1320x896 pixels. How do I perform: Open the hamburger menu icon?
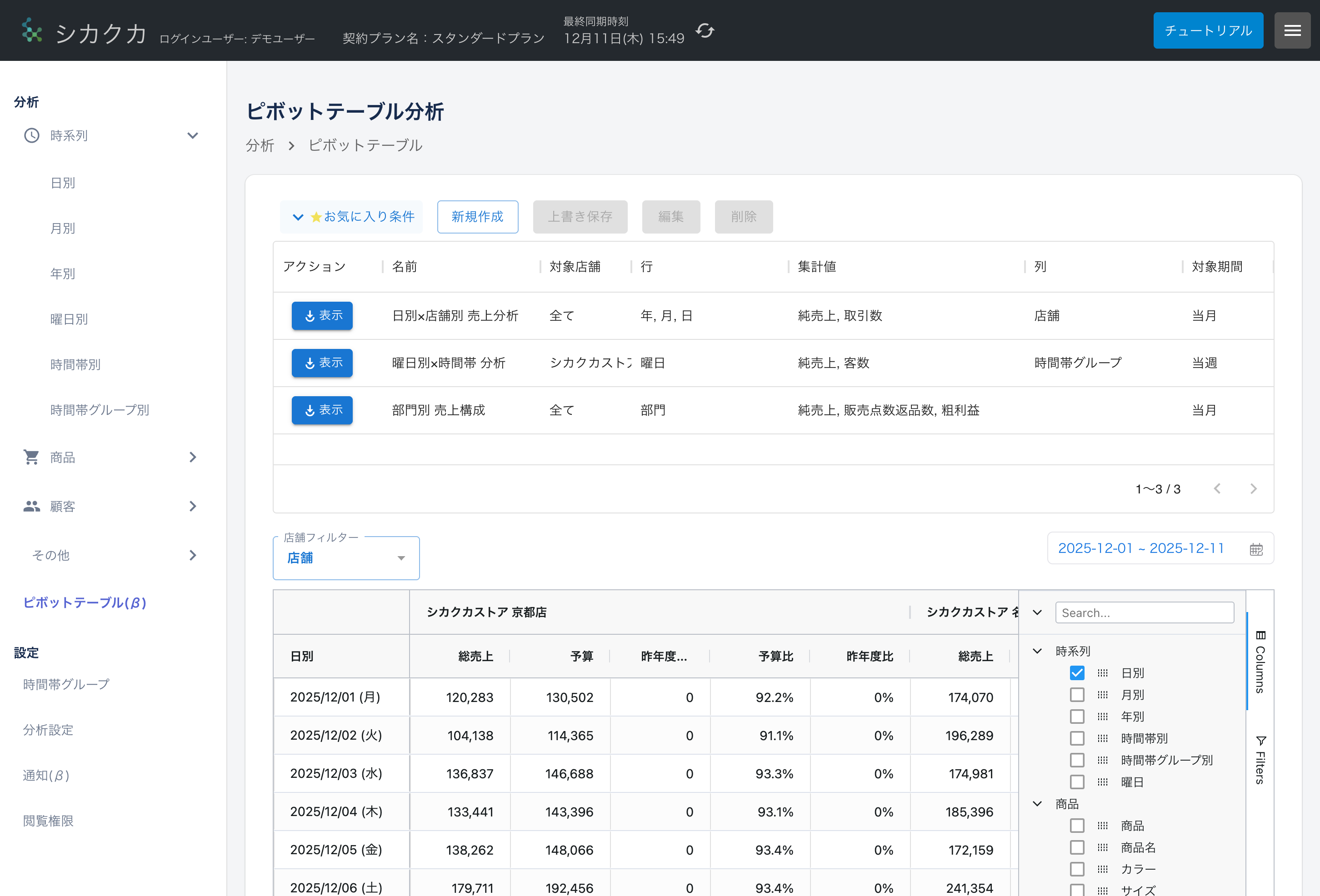click(x=1292, y=30)
